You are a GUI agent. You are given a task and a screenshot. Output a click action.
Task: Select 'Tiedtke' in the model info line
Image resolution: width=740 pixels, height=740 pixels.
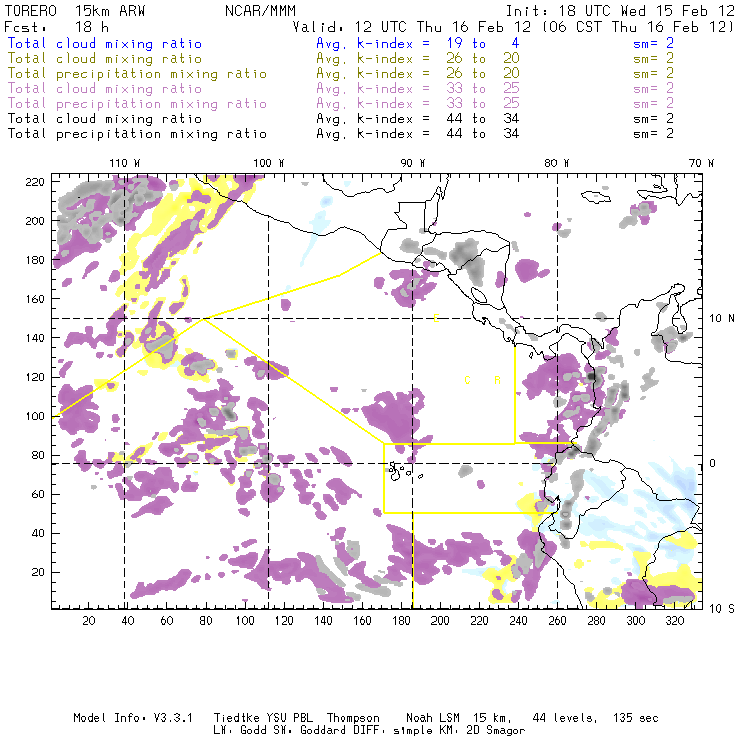tap(236, 718)
